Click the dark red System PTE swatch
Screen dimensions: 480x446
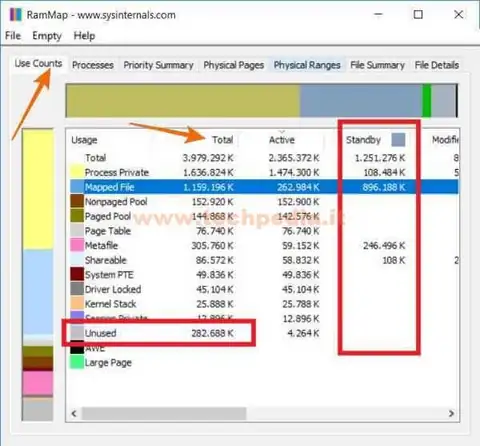pos(77,274)
